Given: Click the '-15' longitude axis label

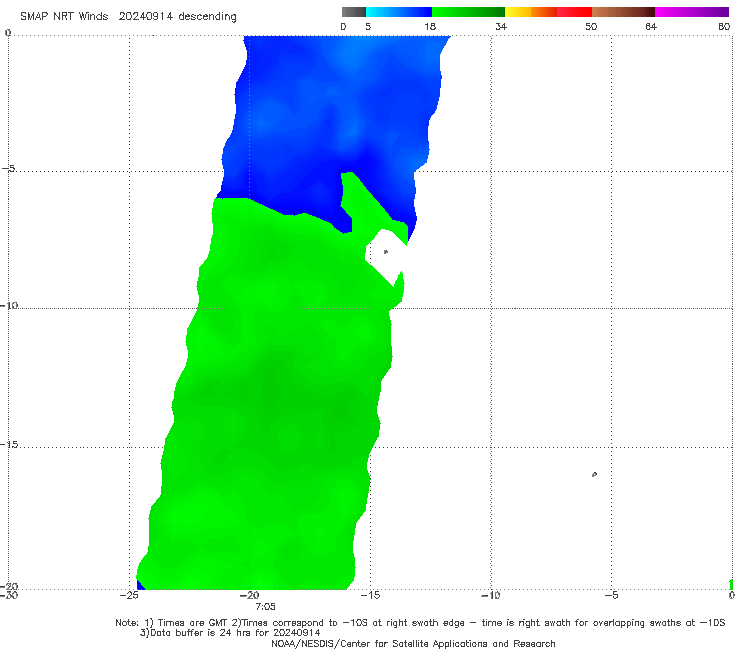Looking at the screenshot, I should 370,595.
